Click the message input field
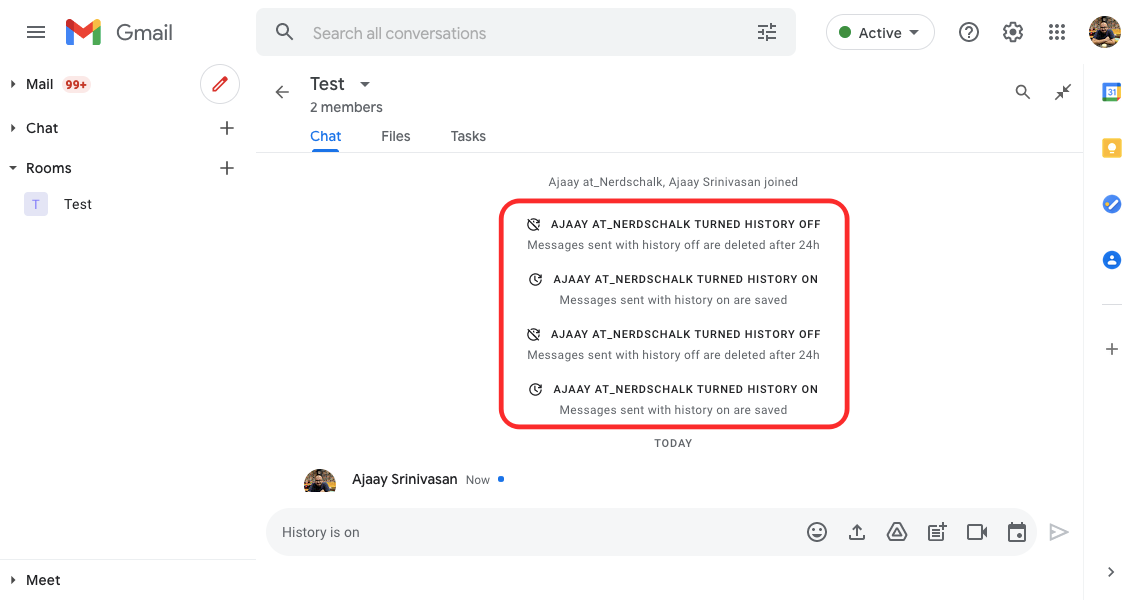1139x600 pixels. coord(530,532)
